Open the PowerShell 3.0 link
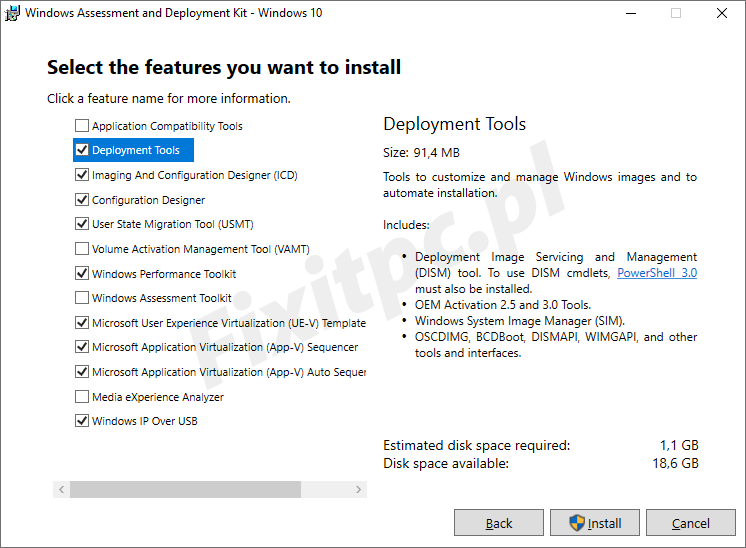746x548 pixels. [x=657, y=273]
